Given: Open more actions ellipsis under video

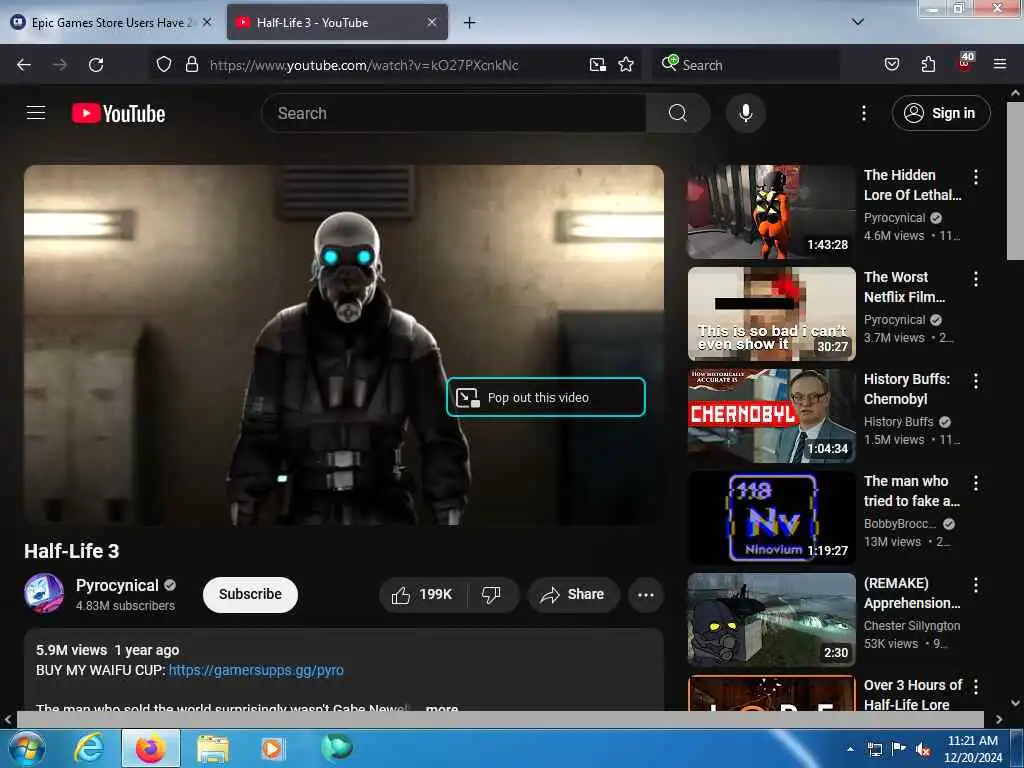Looking at the screenshot, I should pyautogui.click(x=646, y=594).
